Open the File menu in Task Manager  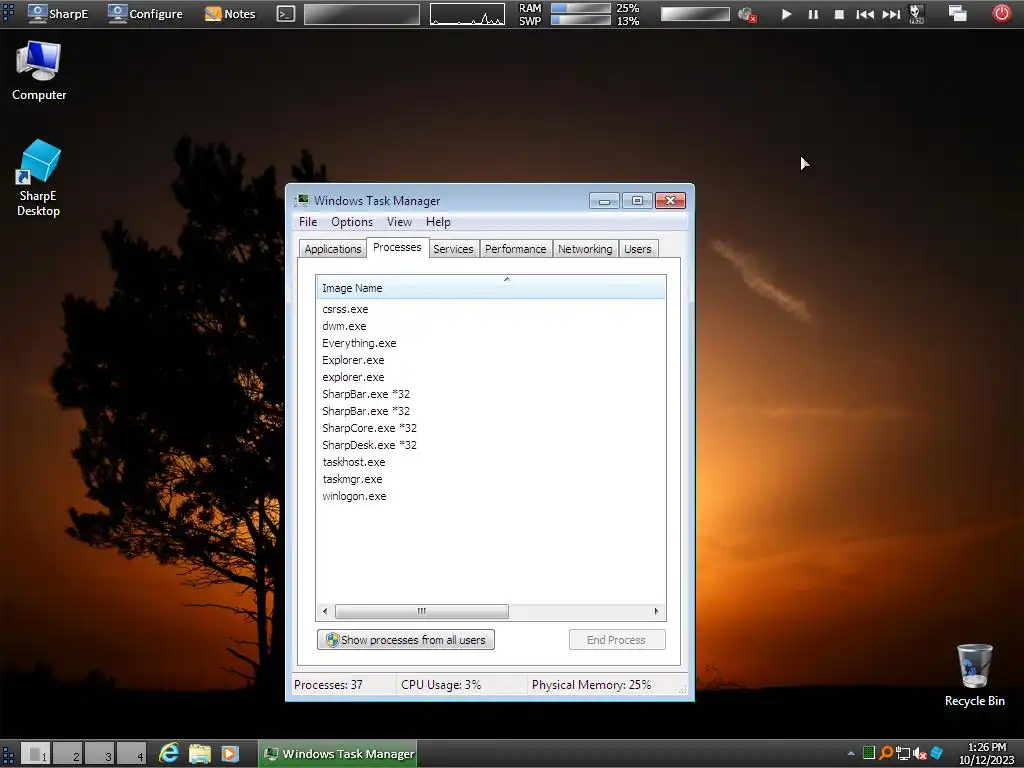[x=308, y=222]
